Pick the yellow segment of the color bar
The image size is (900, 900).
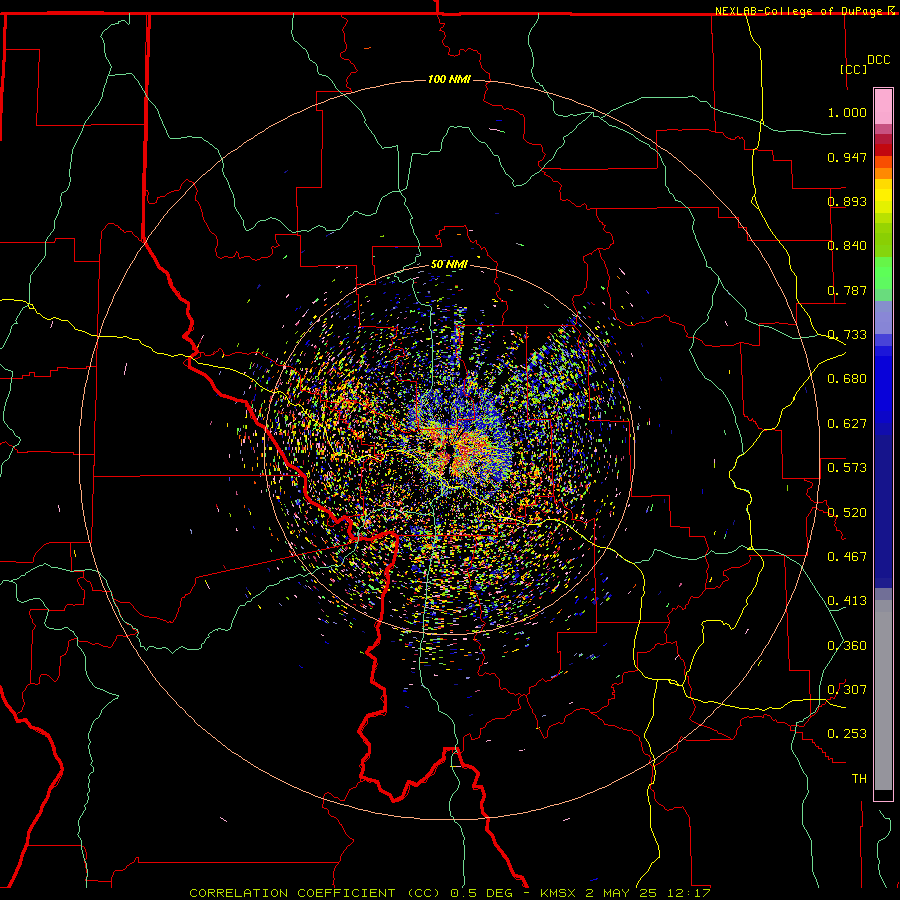click(x=883, y=196)
